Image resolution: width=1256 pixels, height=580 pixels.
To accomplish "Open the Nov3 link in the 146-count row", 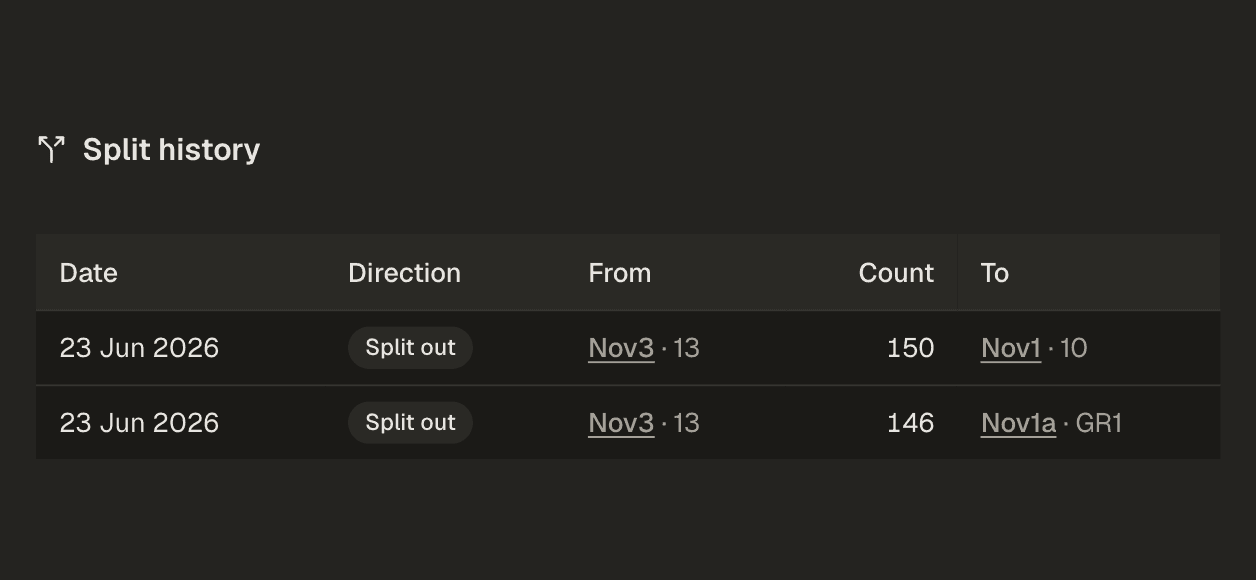I will click(621, 423).
